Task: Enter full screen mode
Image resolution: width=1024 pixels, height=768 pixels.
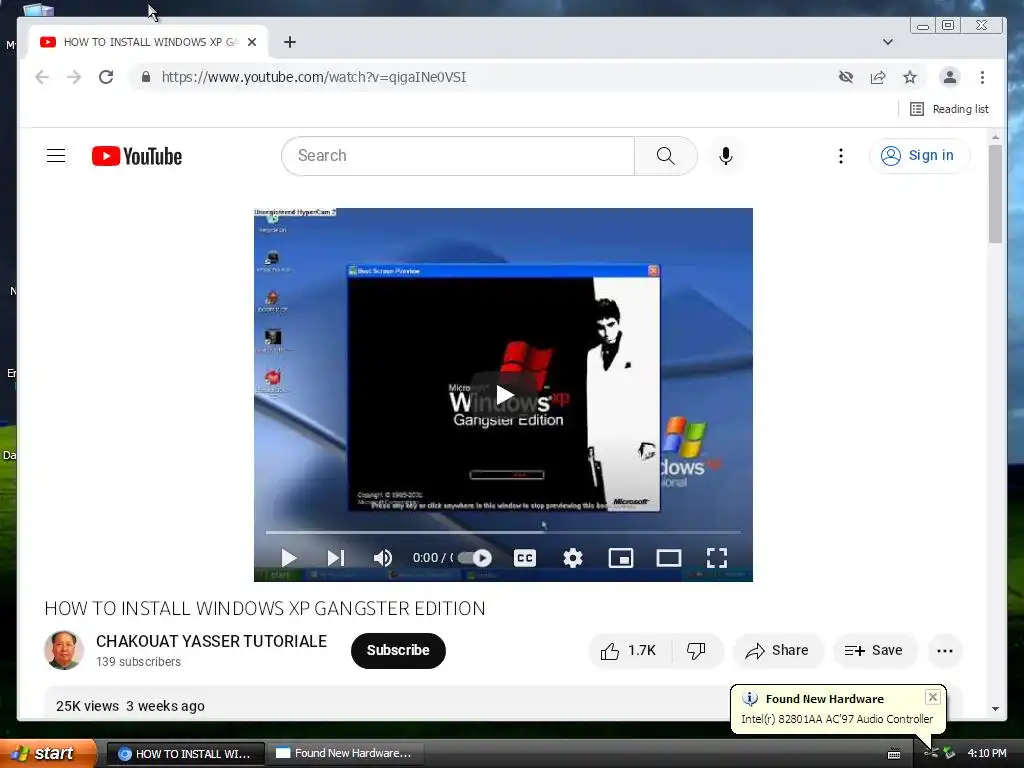Action: pyautogui.click(x=716, y=558)
